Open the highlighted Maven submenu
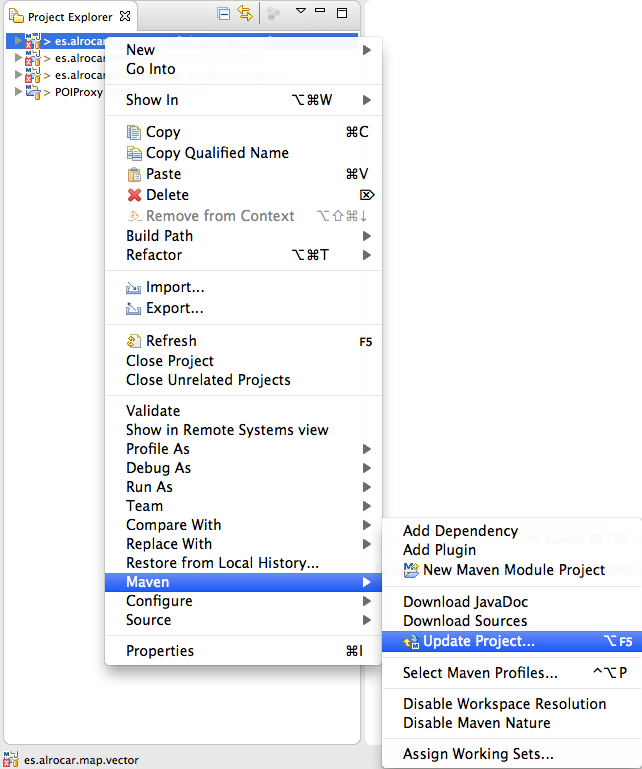 (x=243, y=582)
